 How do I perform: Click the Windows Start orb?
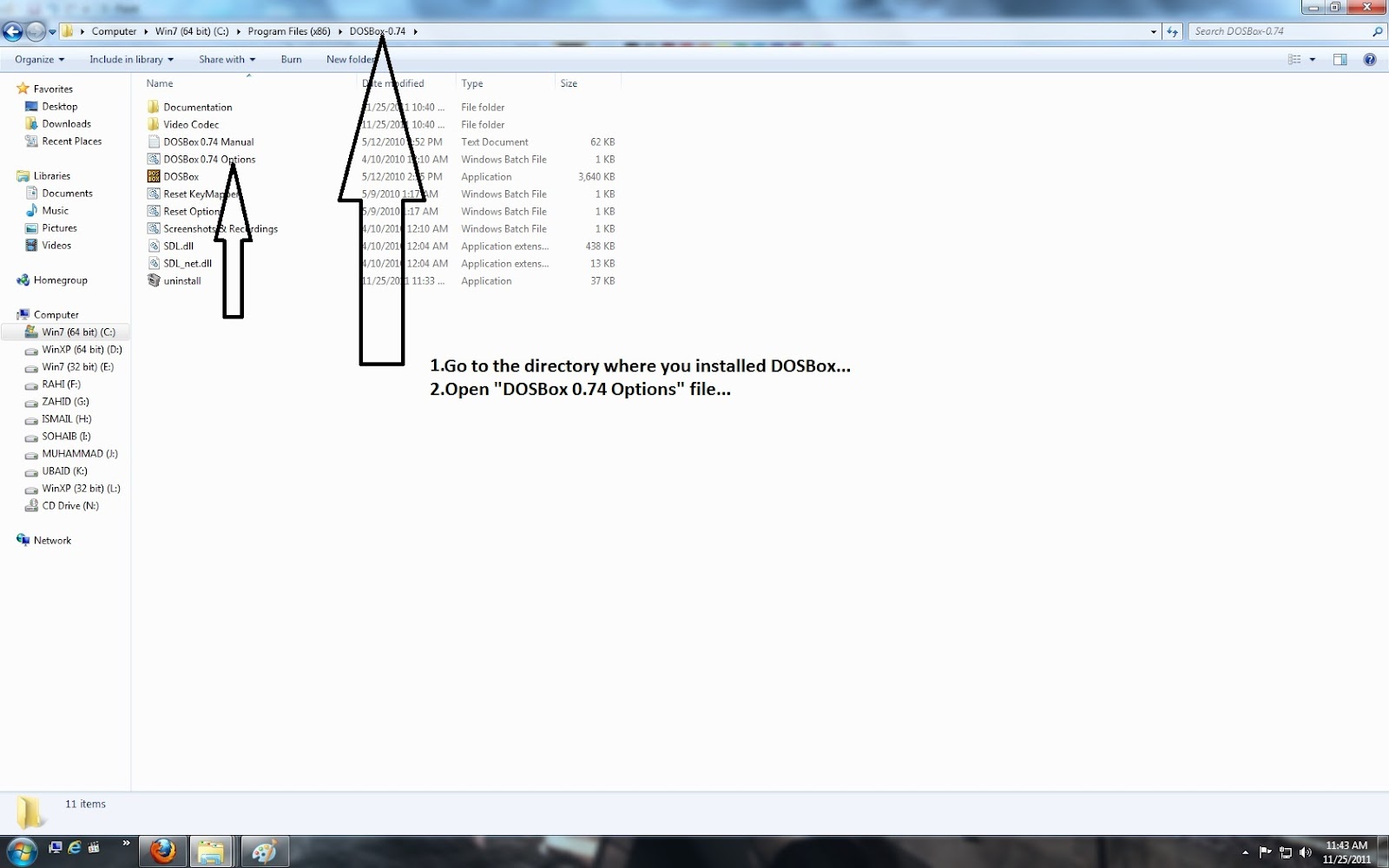point(21,852)
